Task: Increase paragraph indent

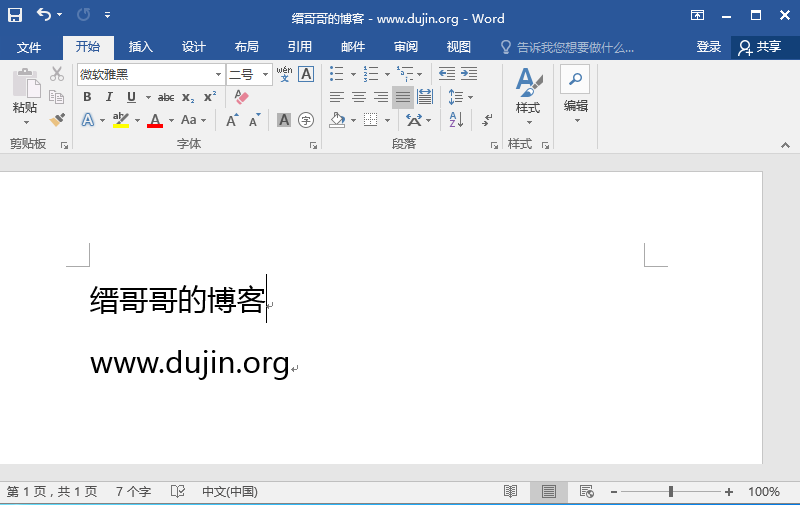Action: tap(469, 74)
